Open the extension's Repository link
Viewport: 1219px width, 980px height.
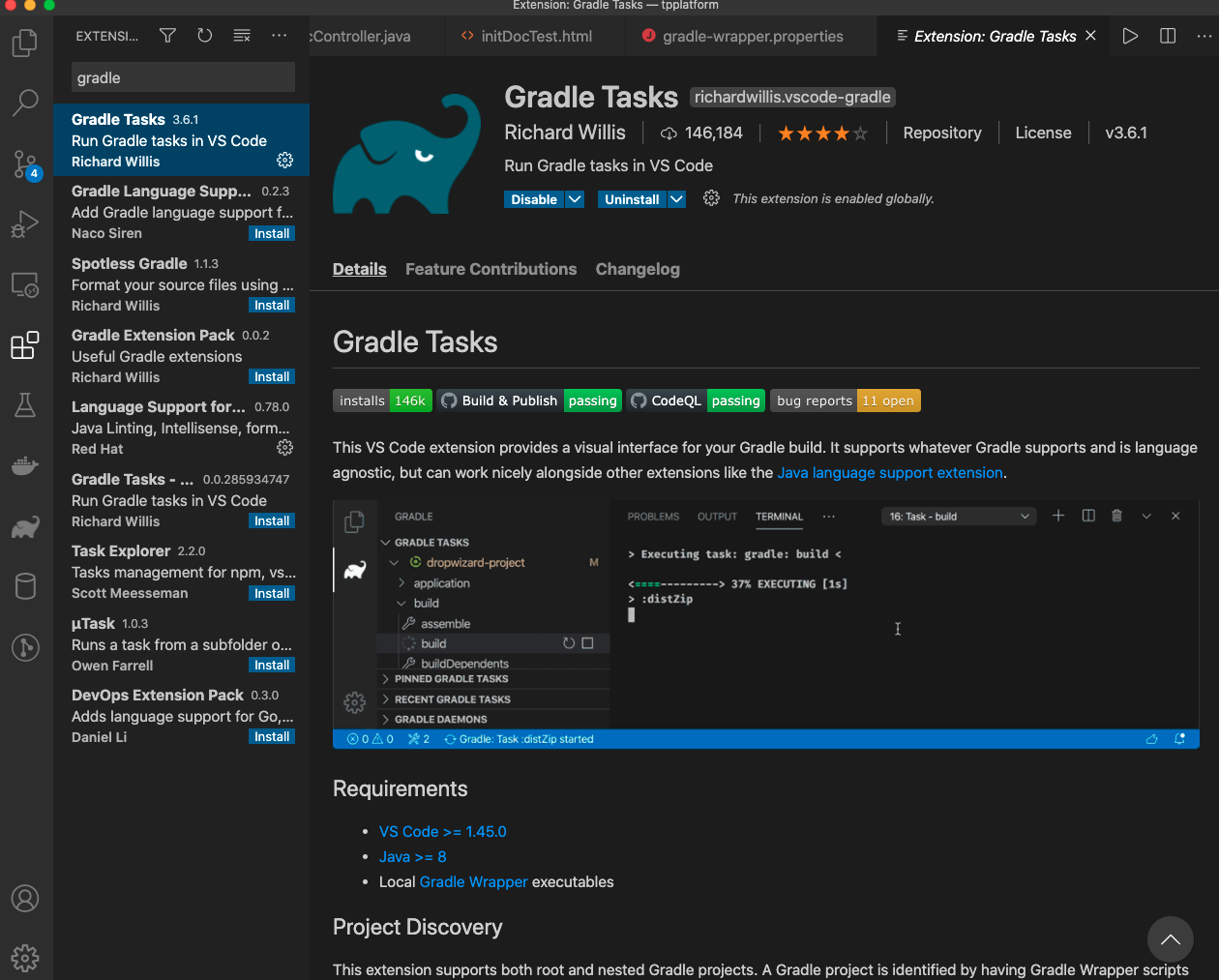[x=941, y=133]
